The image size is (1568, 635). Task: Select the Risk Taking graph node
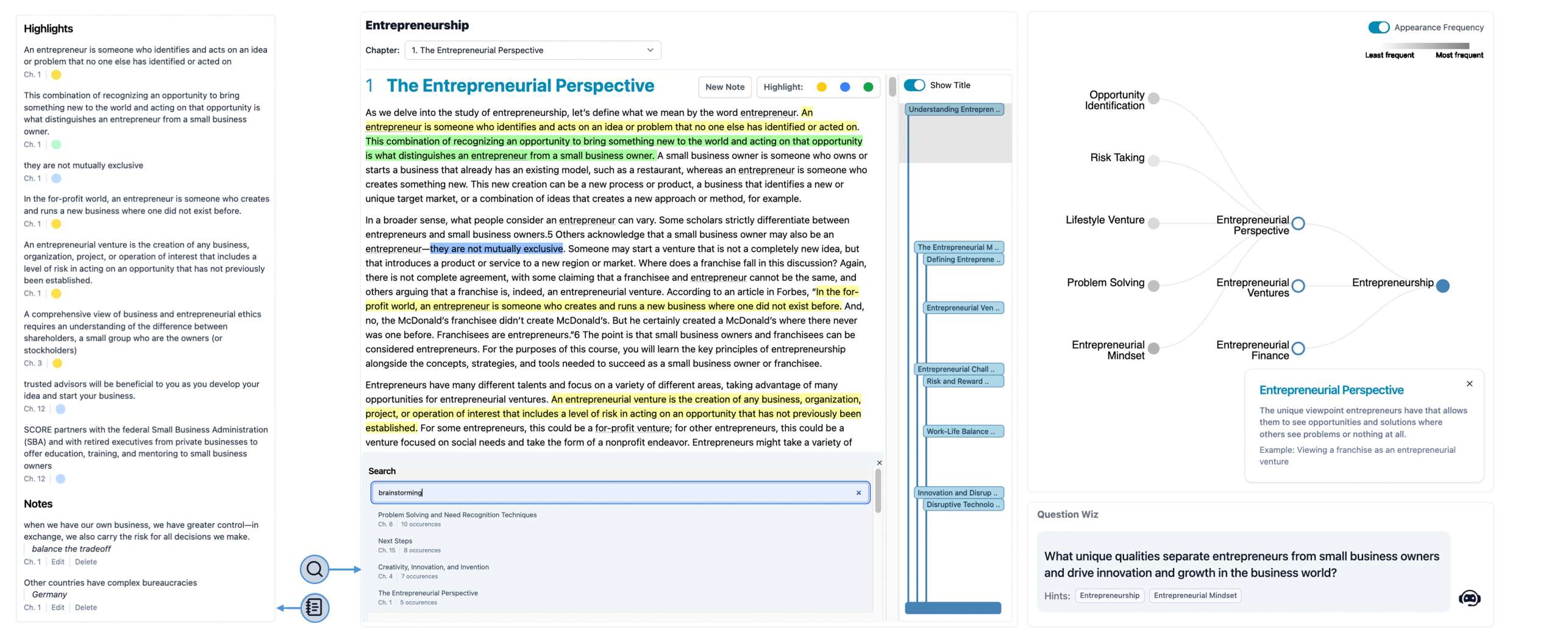(x=1153, y=161)
